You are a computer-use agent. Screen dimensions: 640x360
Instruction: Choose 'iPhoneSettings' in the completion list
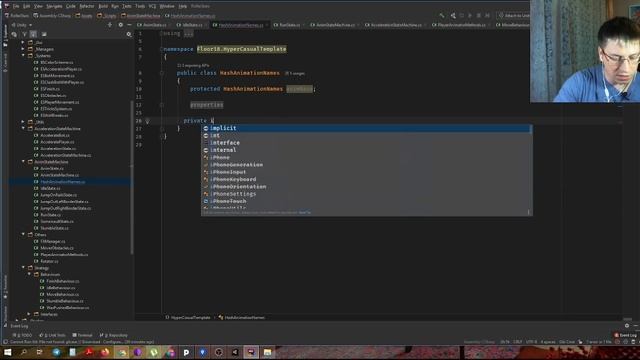pyautogui.click(x=366, y=194)
